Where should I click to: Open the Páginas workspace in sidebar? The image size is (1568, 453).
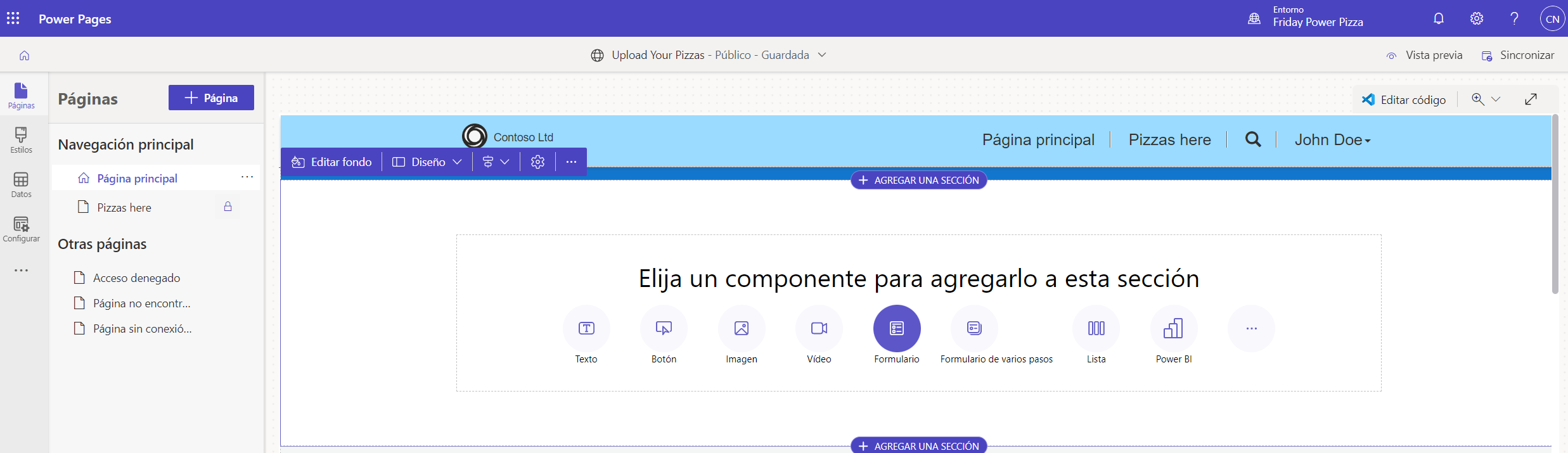coord(21,95)
